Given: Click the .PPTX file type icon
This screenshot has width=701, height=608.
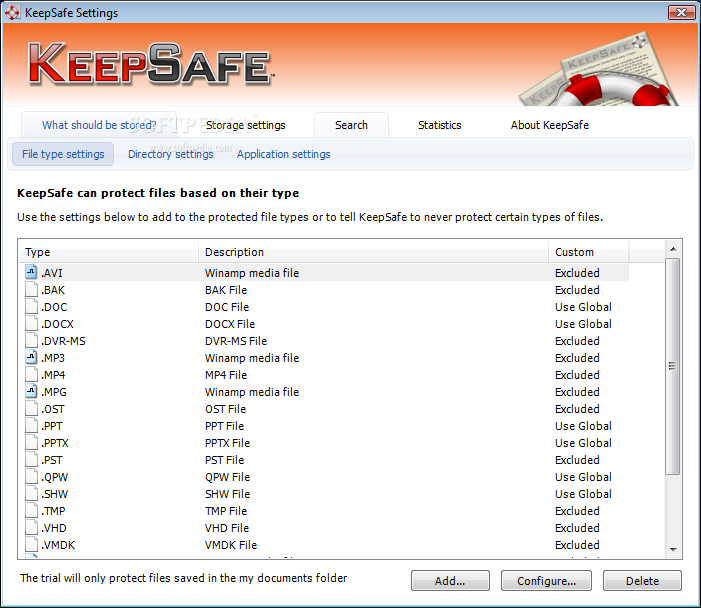Looking at the screenshot, I should tap(31, 442).
